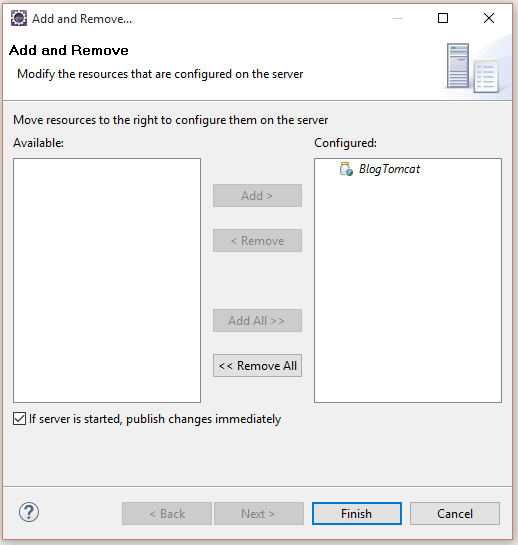Click the Cancel button
The image size is (518, 545).
pos(455,513)
